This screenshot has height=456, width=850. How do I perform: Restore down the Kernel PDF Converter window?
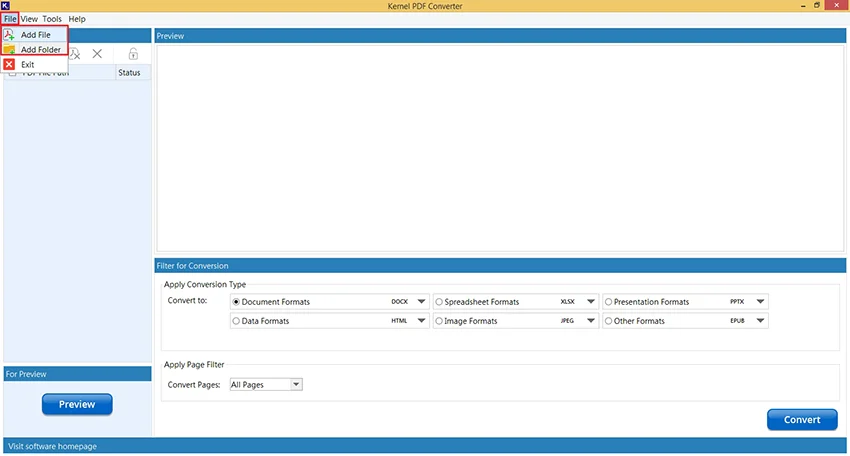coord(817,5)
